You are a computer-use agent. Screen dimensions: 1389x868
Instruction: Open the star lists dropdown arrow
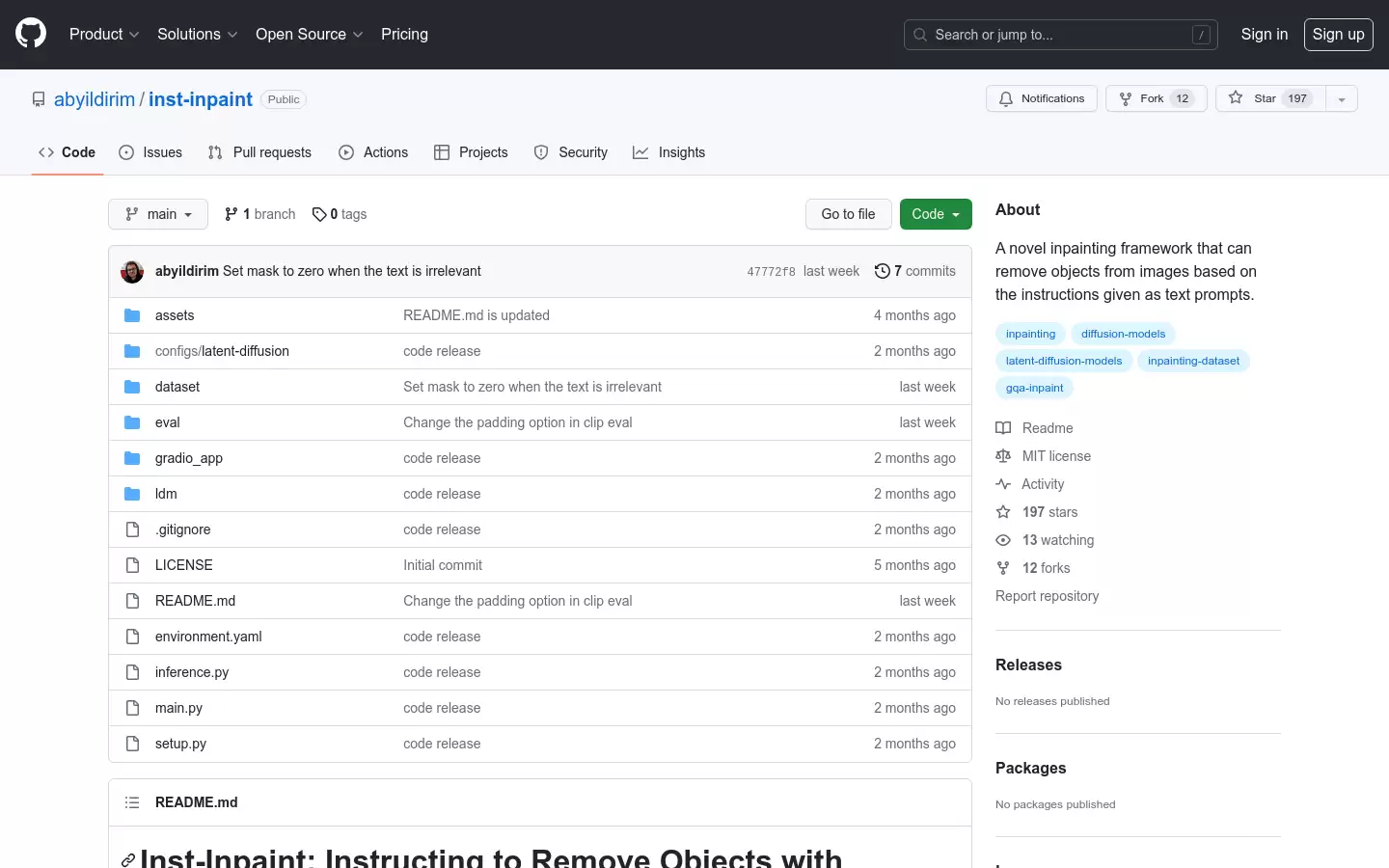coord(1342,98)
